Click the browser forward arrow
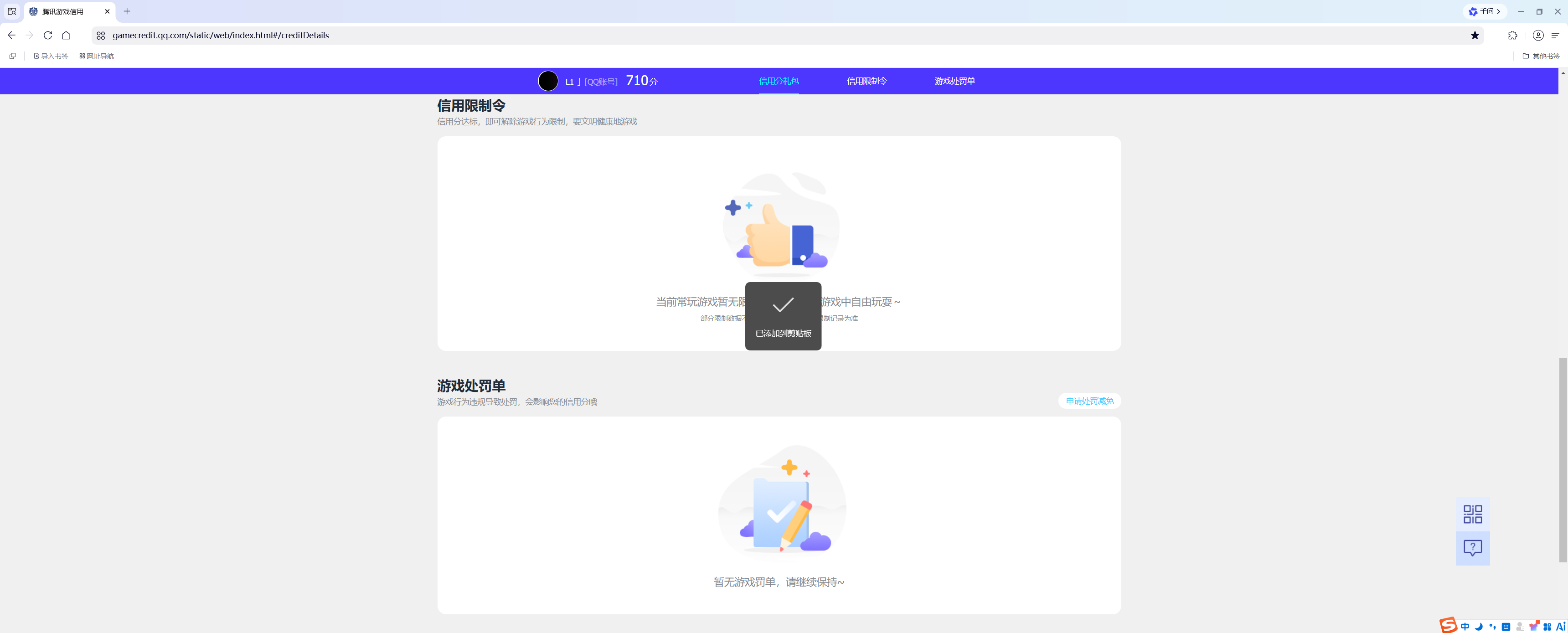The width and height of the screenshot is (1568, 633). click(29, 35)
